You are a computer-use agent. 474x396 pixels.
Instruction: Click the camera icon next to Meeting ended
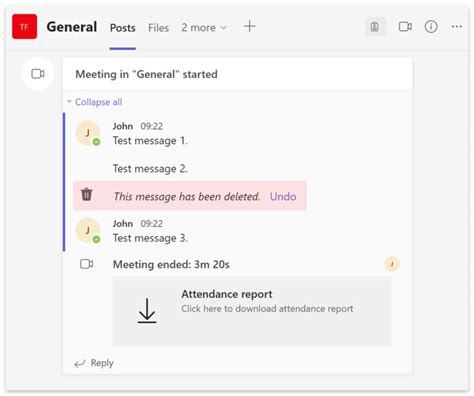coord(87,264)
